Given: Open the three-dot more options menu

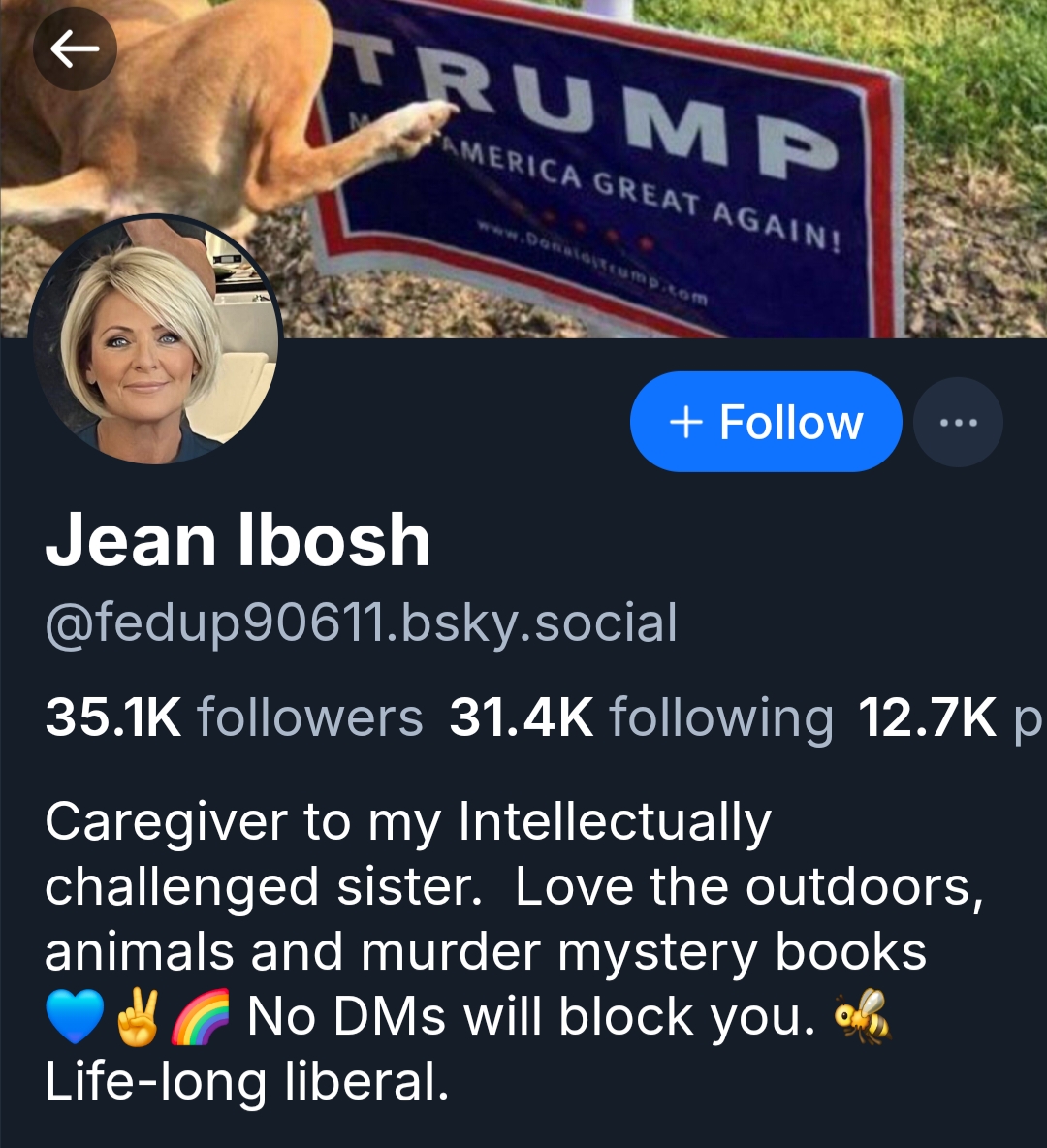Looking at the screenshot, I should (958, 423).
